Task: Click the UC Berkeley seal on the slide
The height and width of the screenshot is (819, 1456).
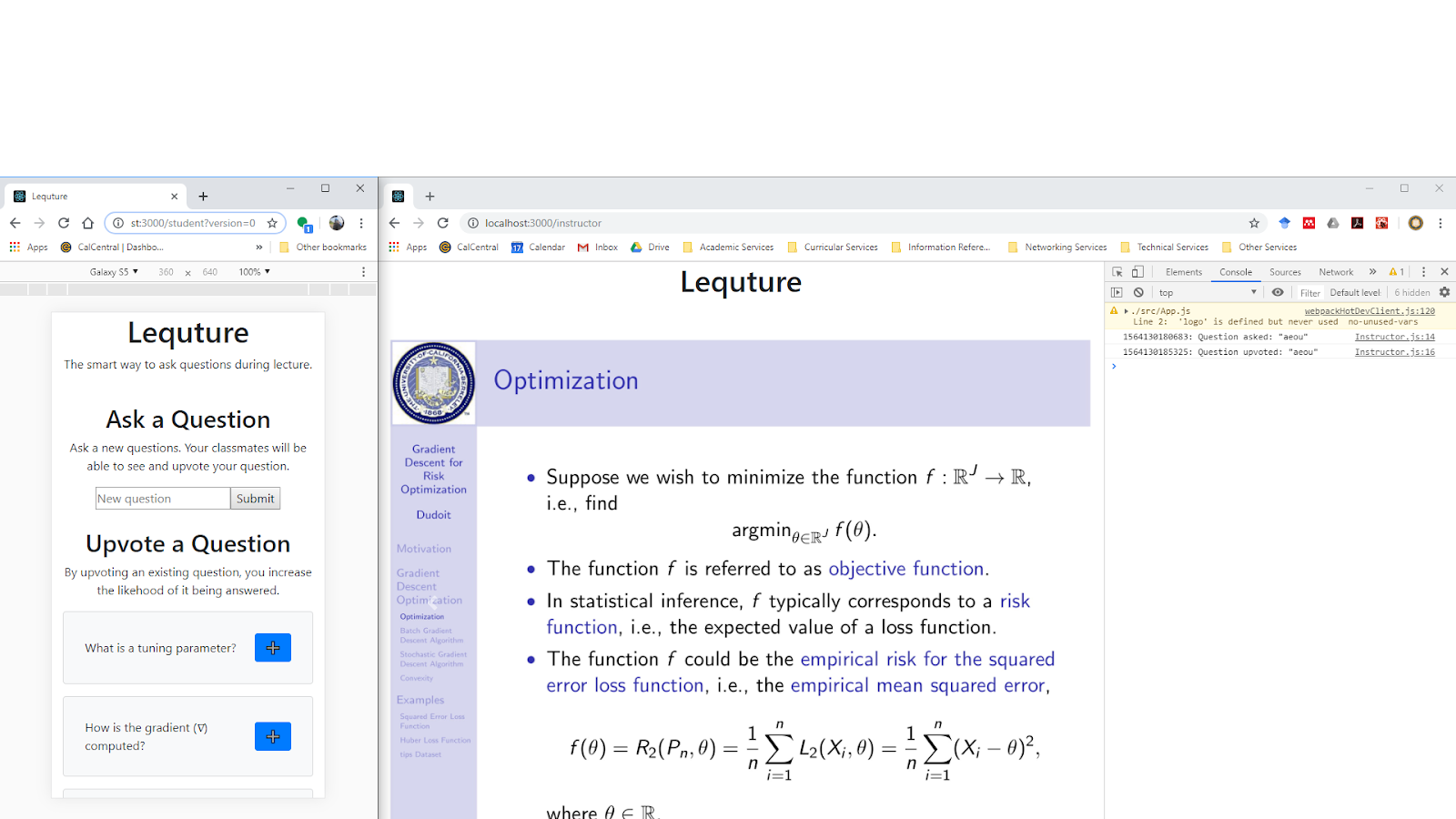Action: tap(433, 383)
